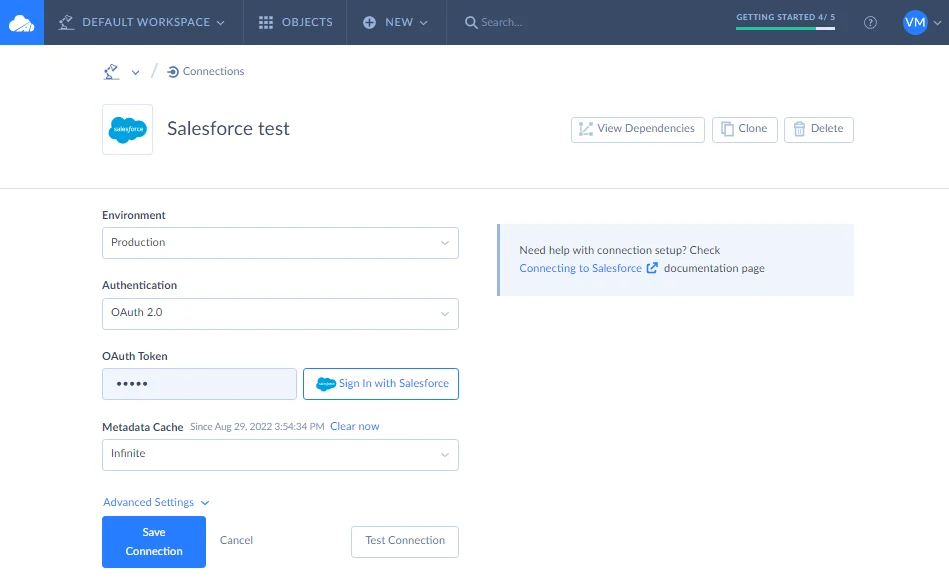Click the Metadata Cache since timestamp text

tap(257, 427)
